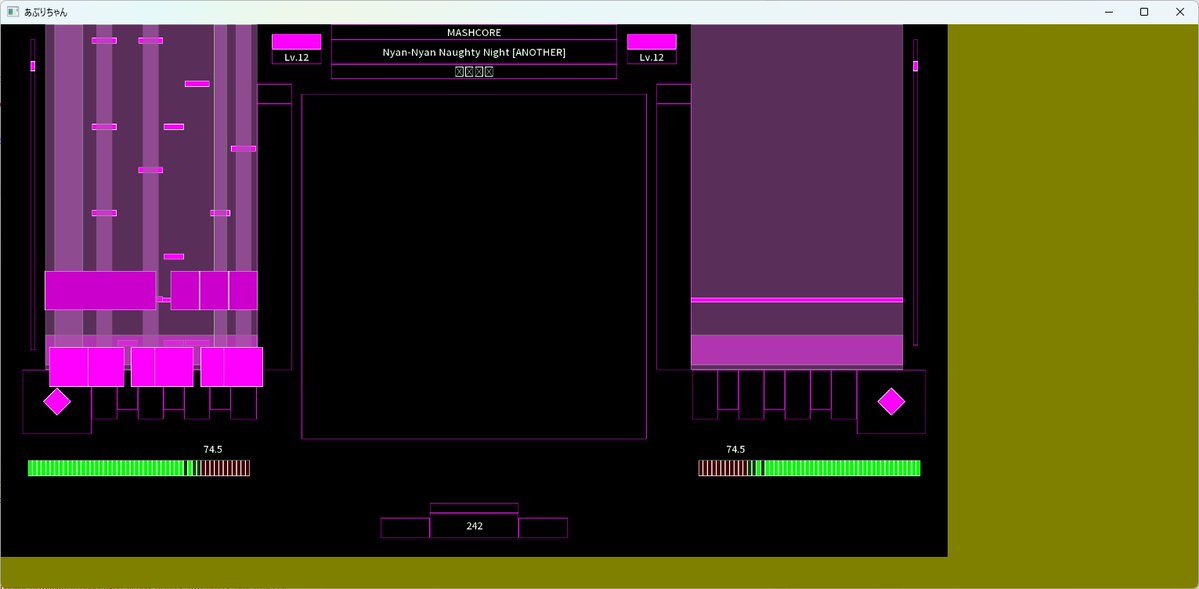Click the Nyan-Nyan Naughty Night [ANOTHER] title banner

click(473, 51)
